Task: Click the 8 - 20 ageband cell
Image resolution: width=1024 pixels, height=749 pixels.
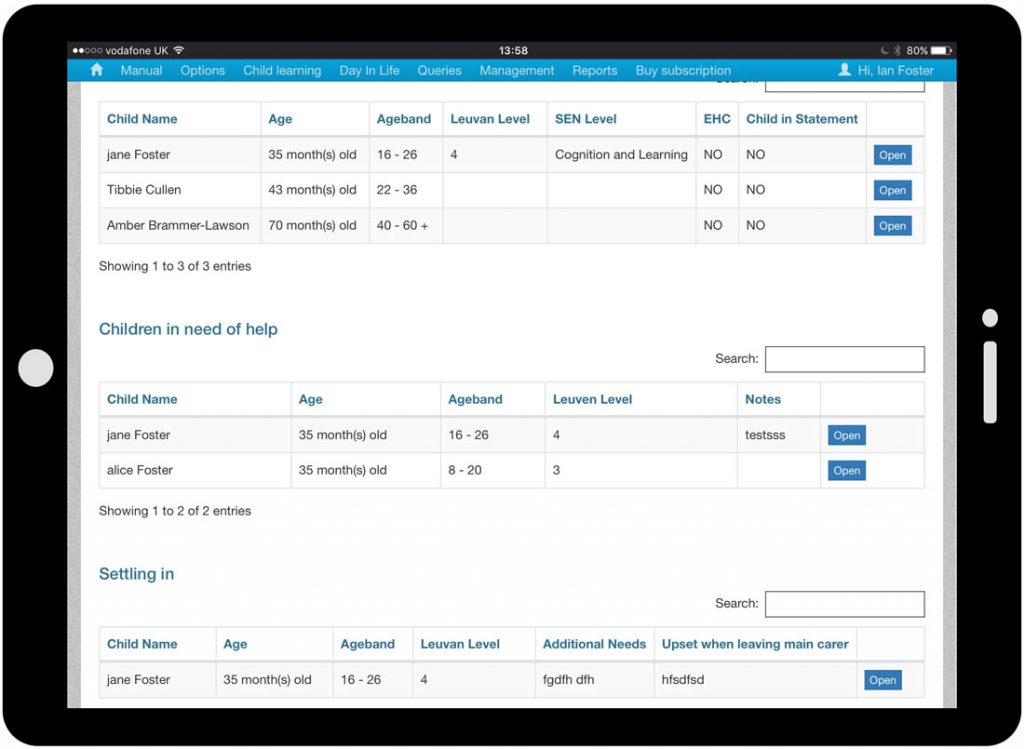Action: coord(492,470)
